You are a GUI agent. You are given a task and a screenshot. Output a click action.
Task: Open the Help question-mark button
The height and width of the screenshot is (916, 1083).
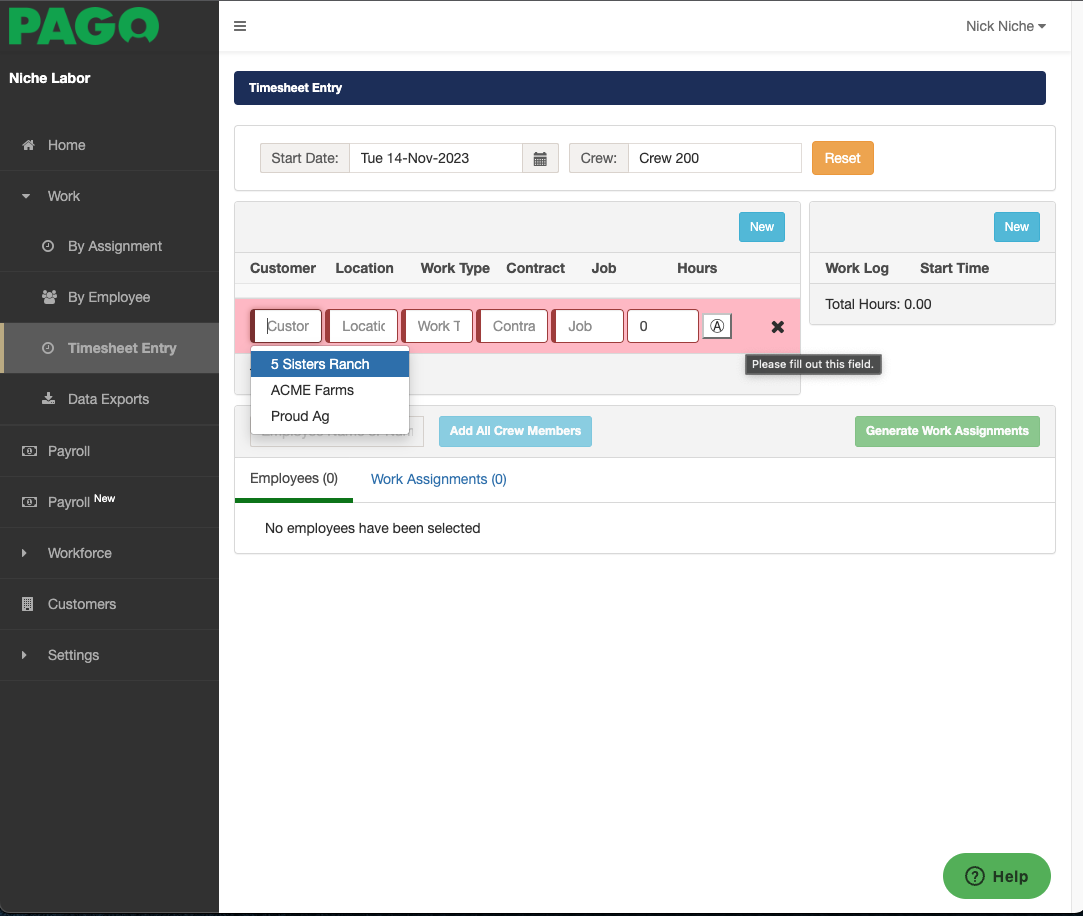click(x=974, y=876)
